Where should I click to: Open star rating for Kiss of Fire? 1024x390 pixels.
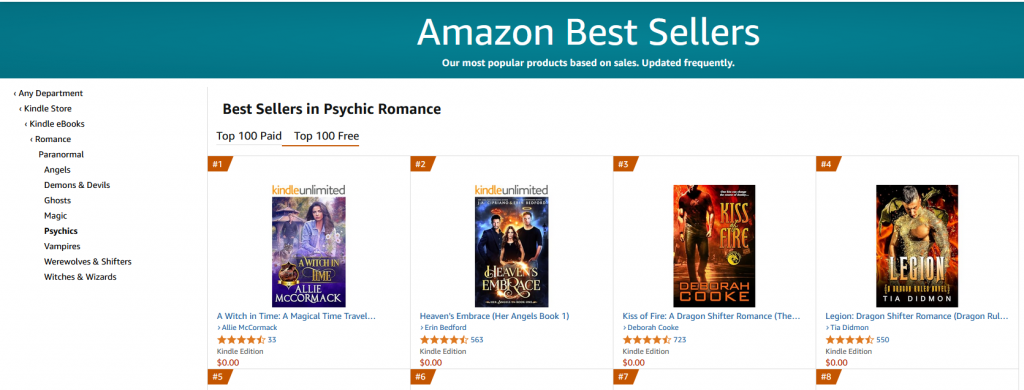[647, 340]
